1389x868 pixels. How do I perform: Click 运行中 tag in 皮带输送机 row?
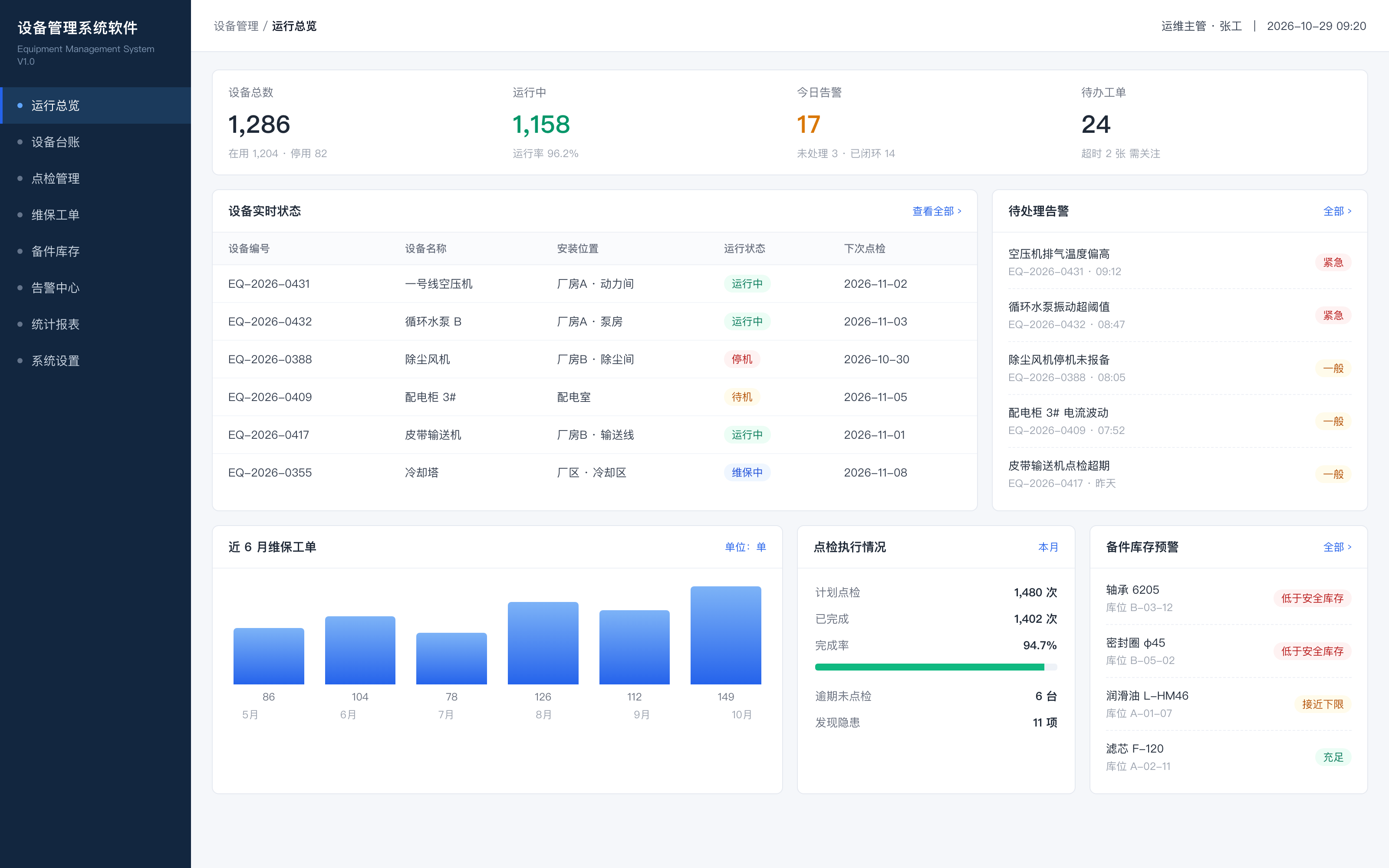[x=747, y=434]
